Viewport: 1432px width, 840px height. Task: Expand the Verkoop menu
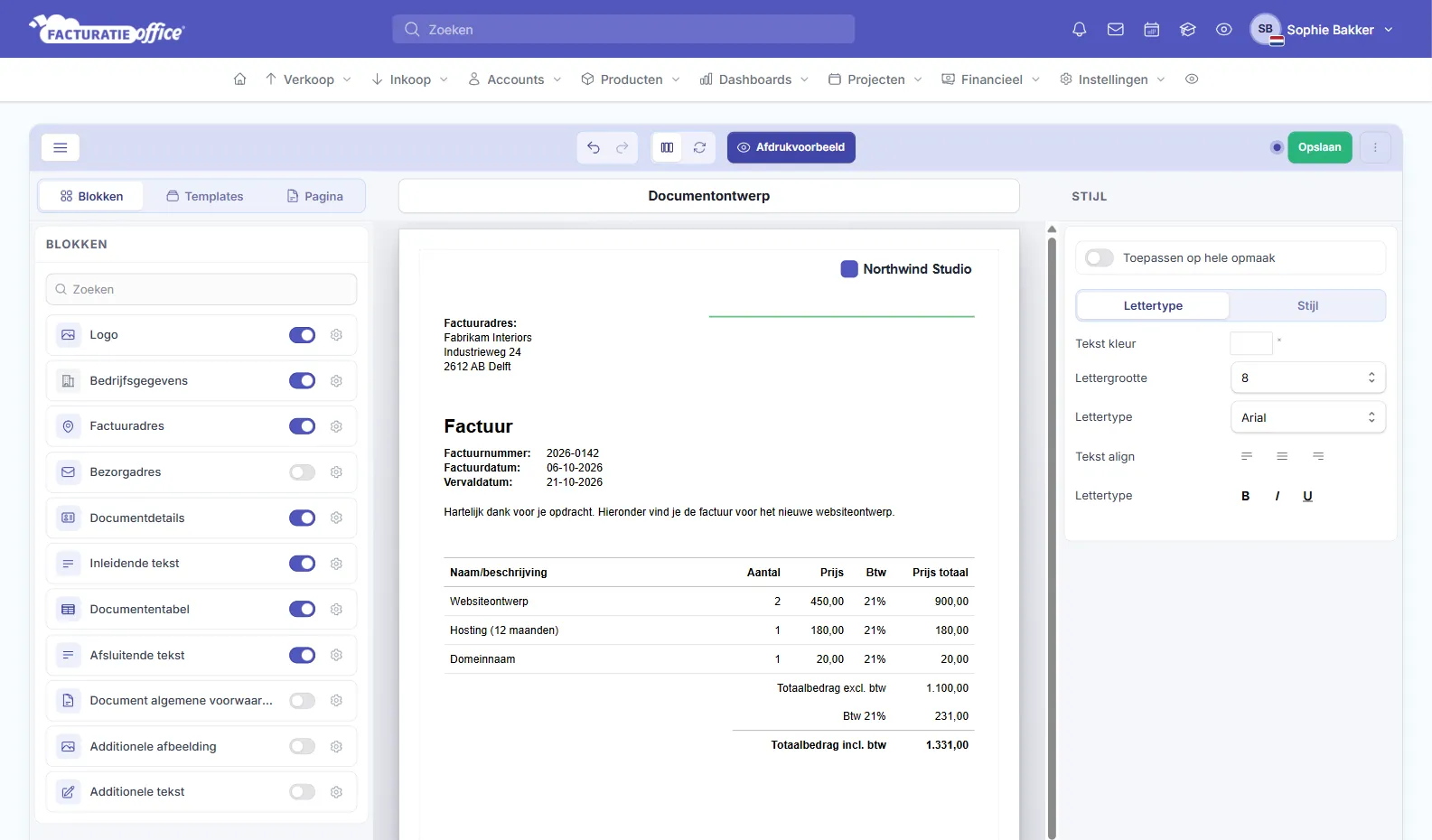coord(308,79)
